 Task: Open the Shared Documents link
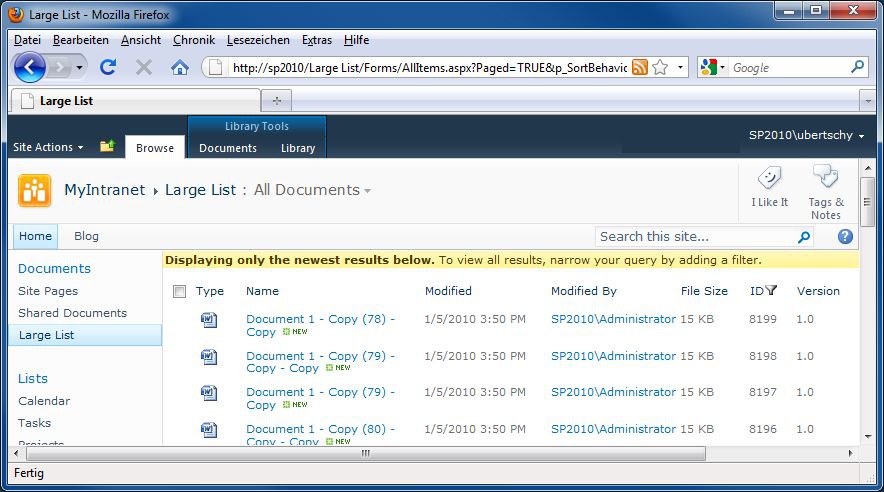(x=72, y=313)
